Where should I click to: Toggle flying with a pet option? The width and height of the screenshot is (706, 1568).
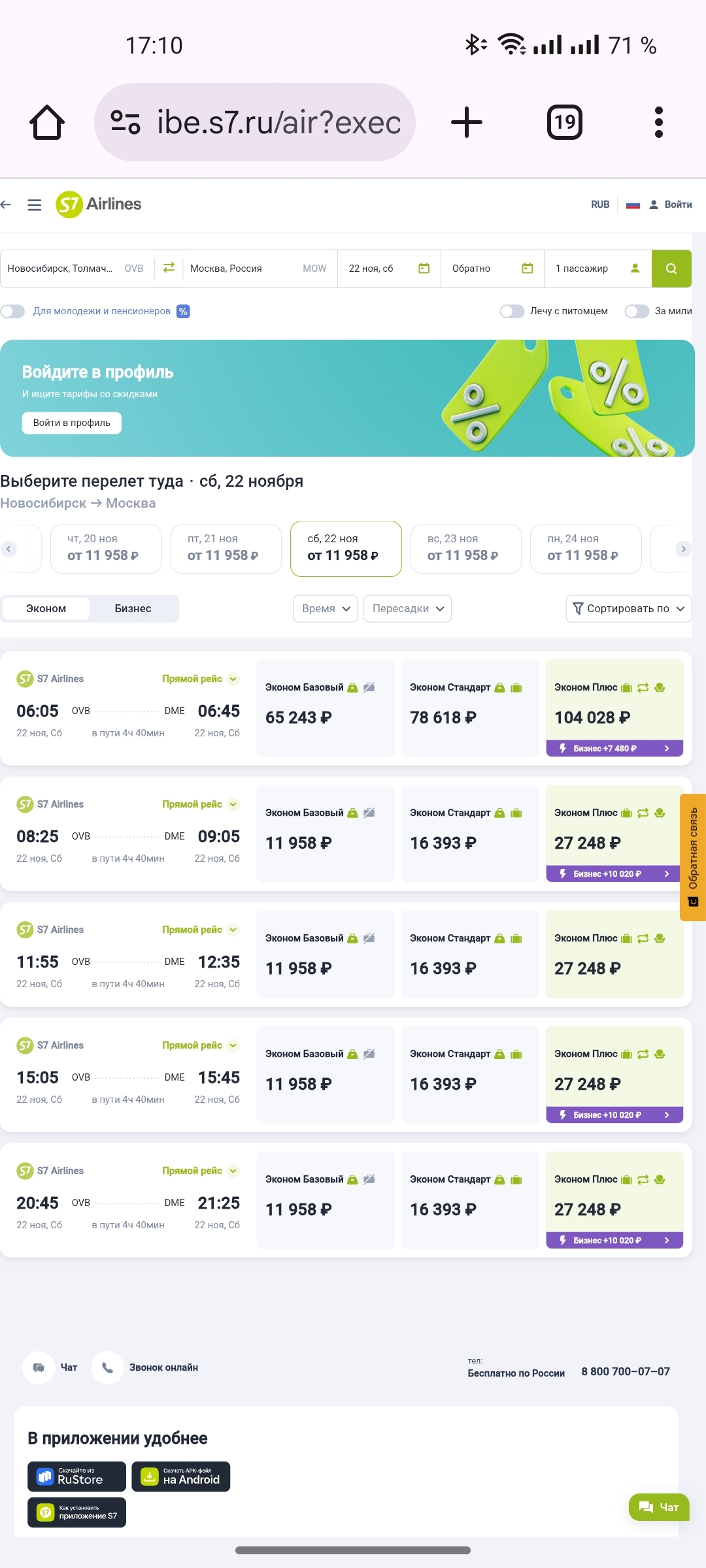point(513,312)
